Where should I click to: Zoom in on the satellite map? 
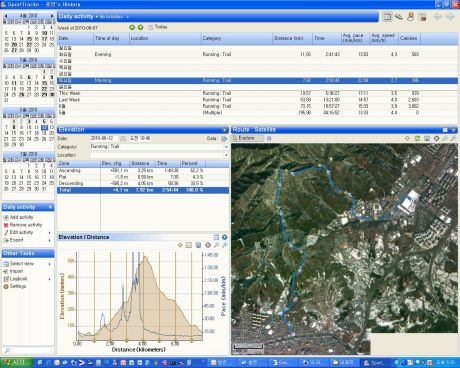(x=445, y=138)
